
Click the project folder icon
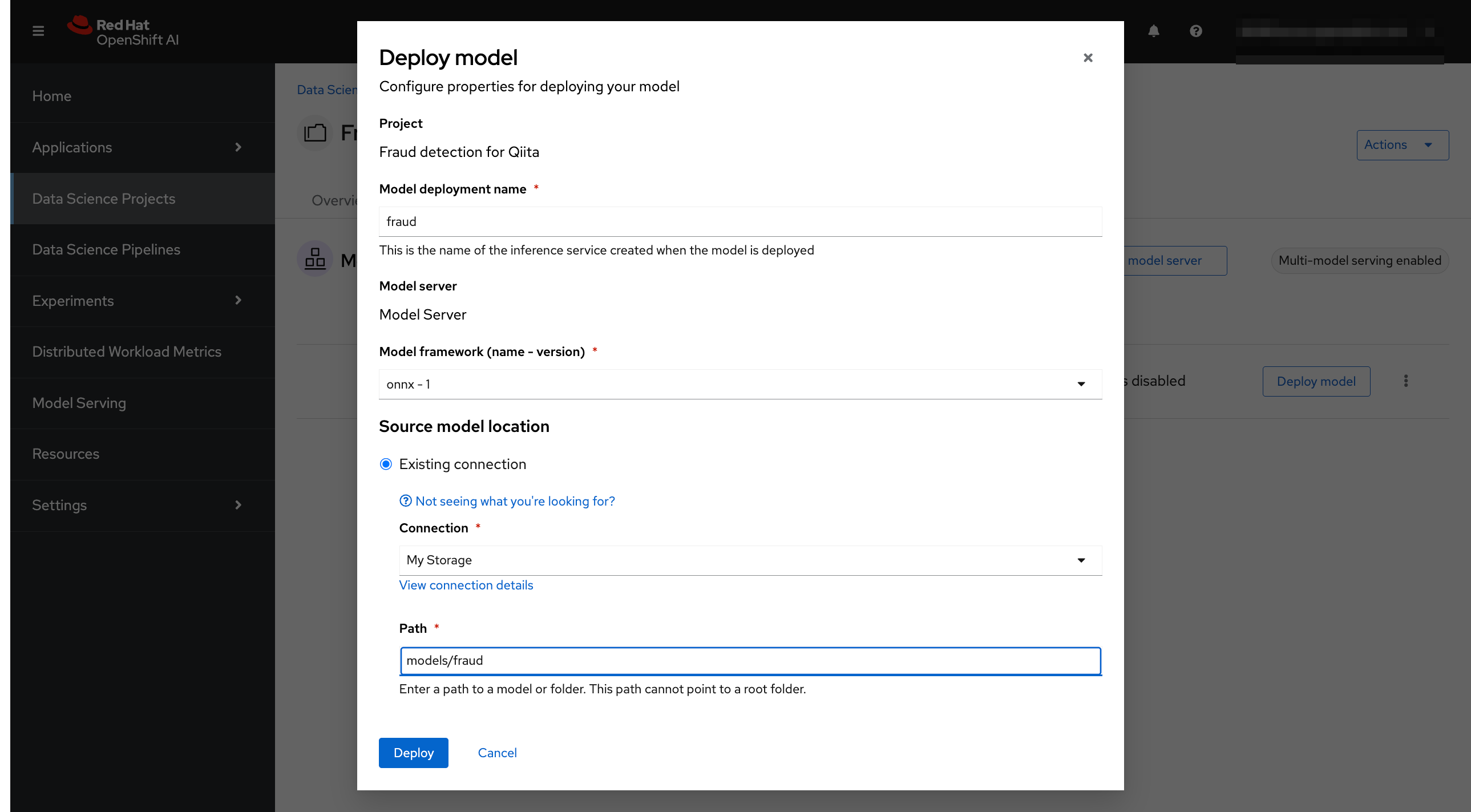tap(314, 133)
